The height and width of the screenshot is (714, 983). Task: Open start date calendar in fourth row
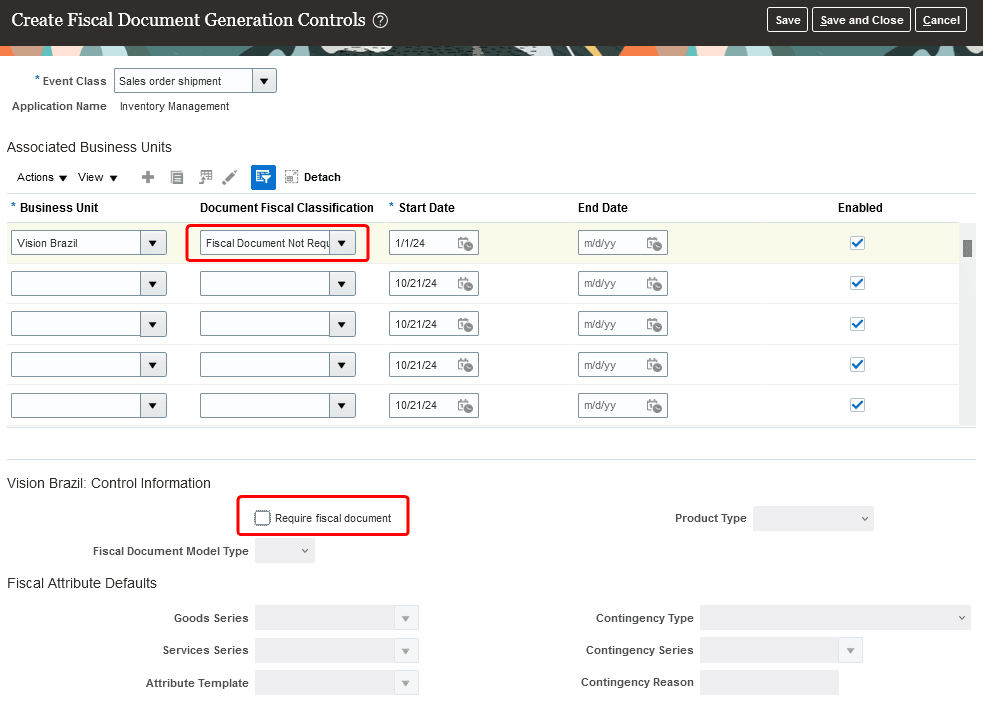(x=465, y=365)
